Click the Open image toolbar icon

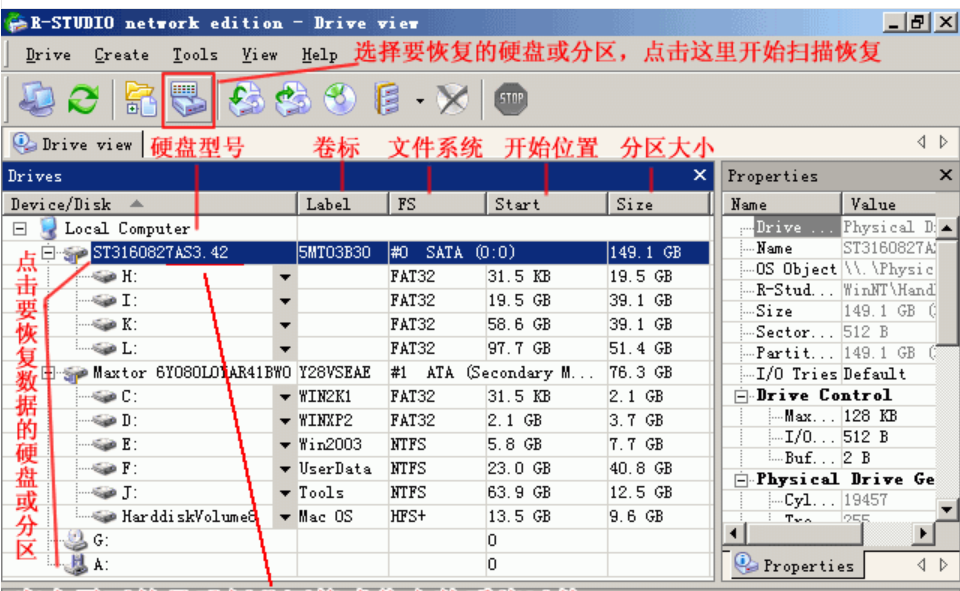pos(246,99)
